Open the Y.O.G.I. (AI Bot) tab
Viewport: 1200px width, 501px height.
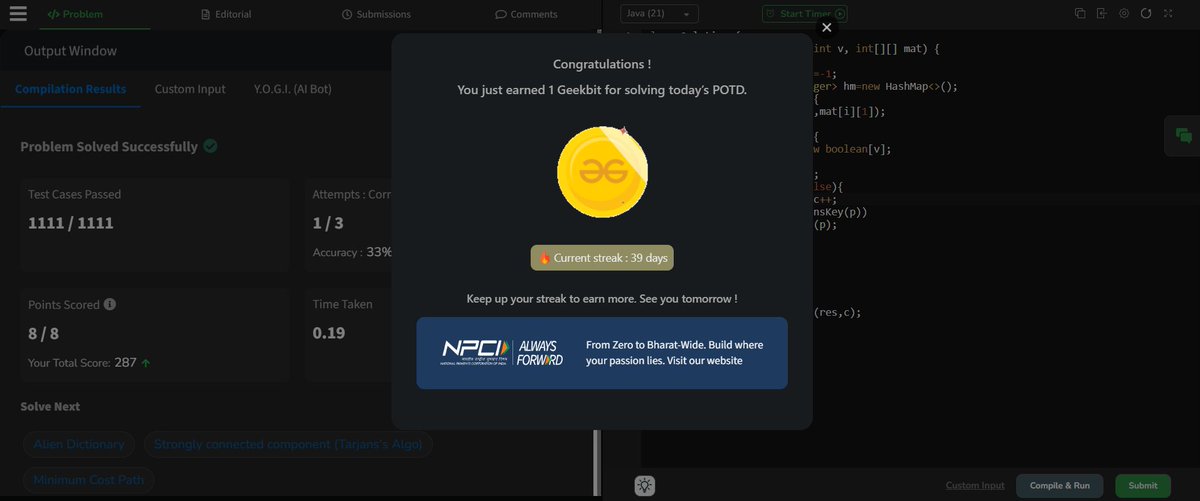[293, 89]
